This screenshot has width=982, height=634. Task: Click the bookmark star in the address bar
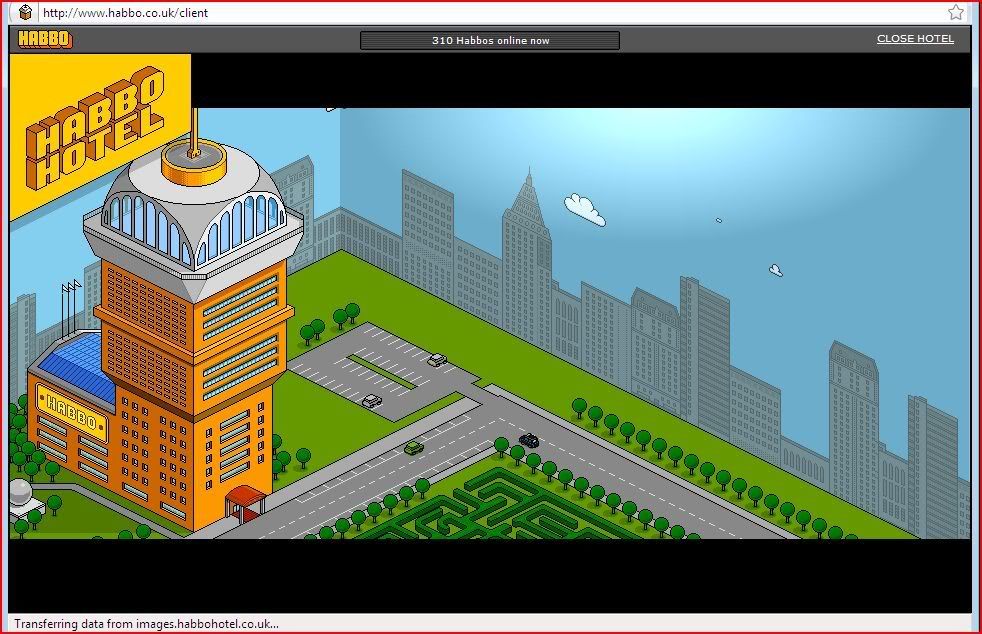[956, 13]
